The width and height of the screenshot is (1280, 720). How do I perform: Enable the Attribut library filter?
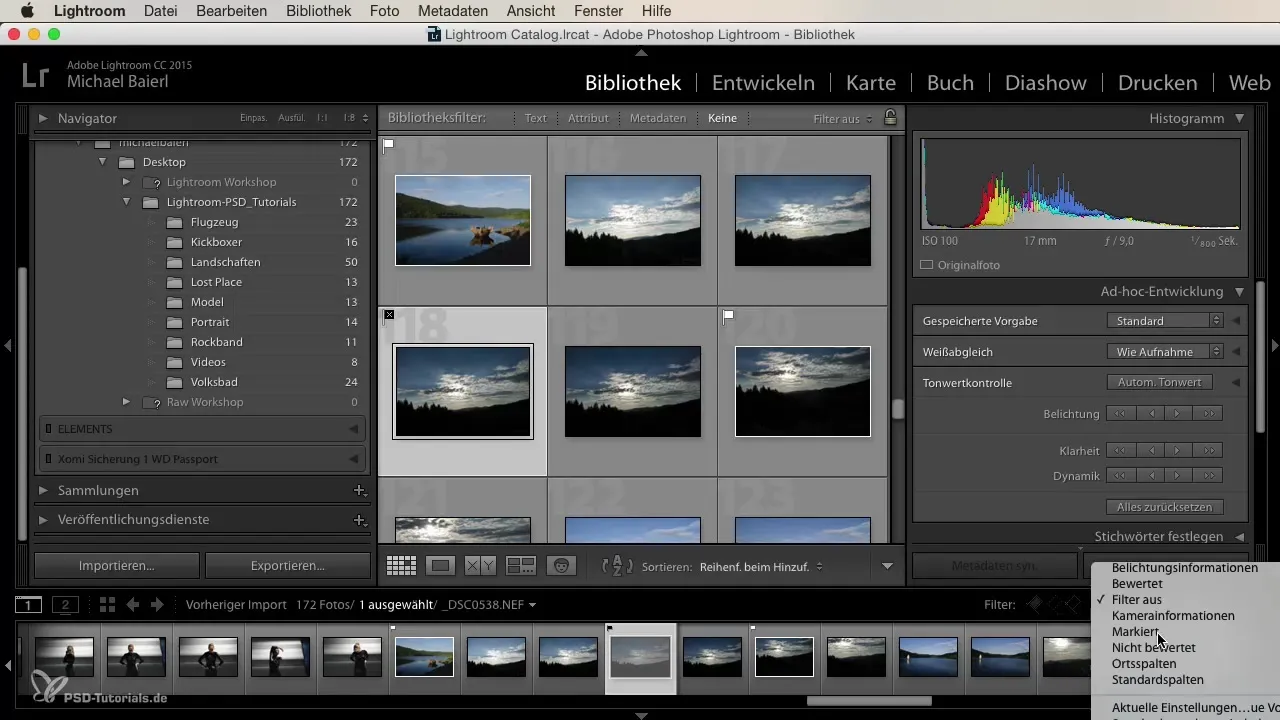tap(588, 118)
